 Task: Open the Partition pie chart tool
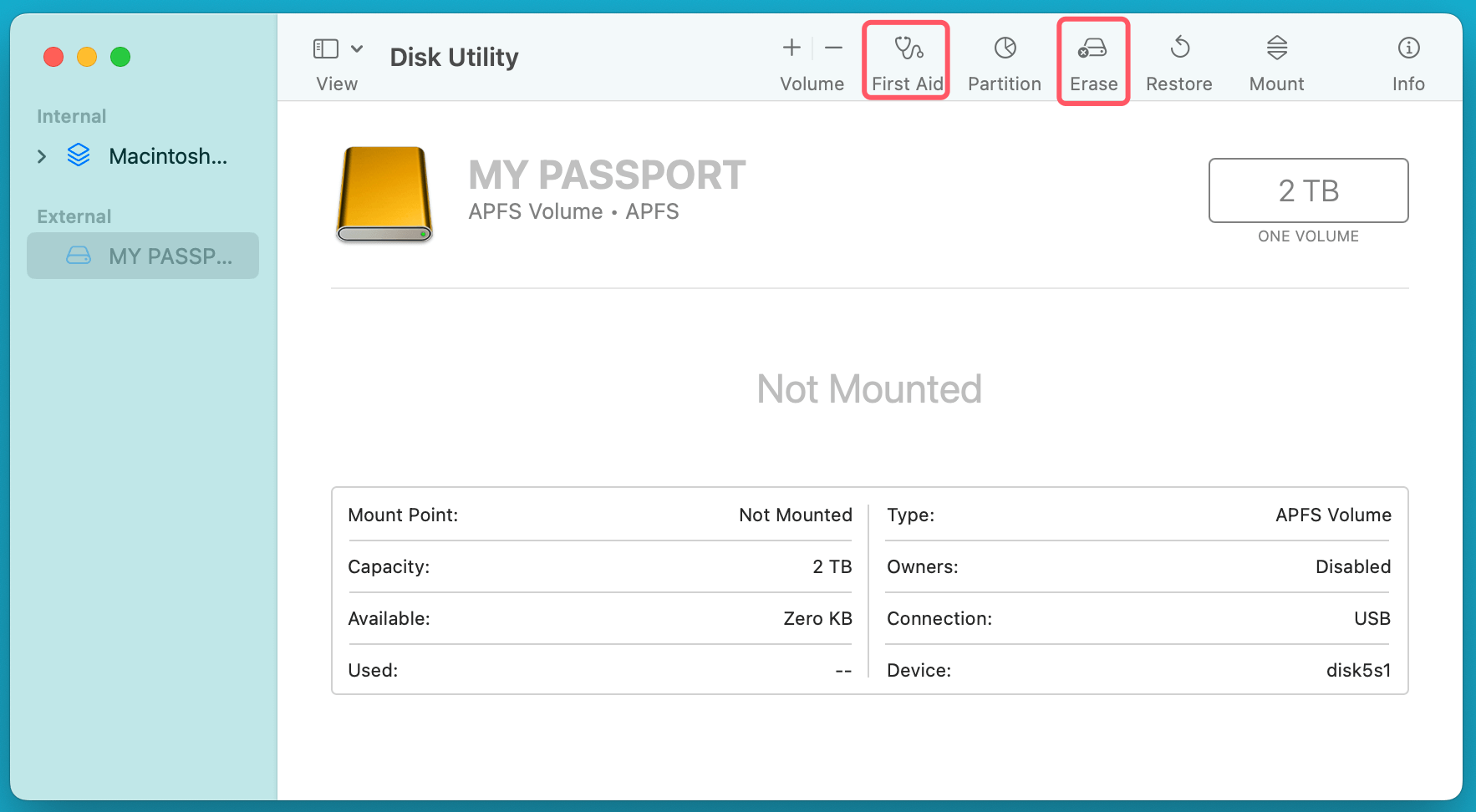[x=1005, y=48]
